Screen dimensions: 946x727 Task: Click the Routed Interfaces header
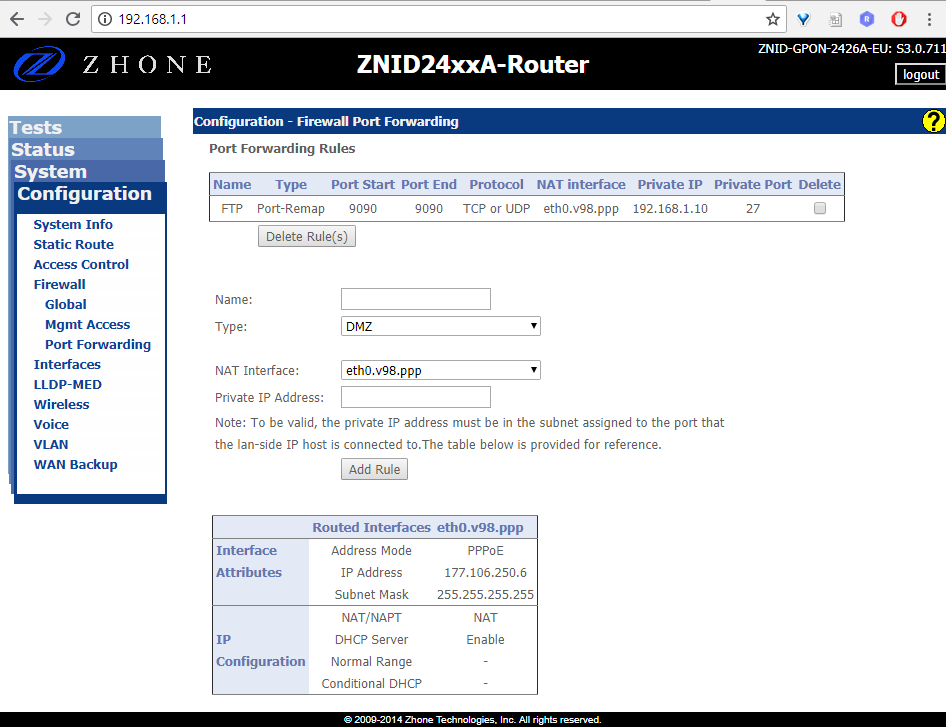[x=371, y=527]
